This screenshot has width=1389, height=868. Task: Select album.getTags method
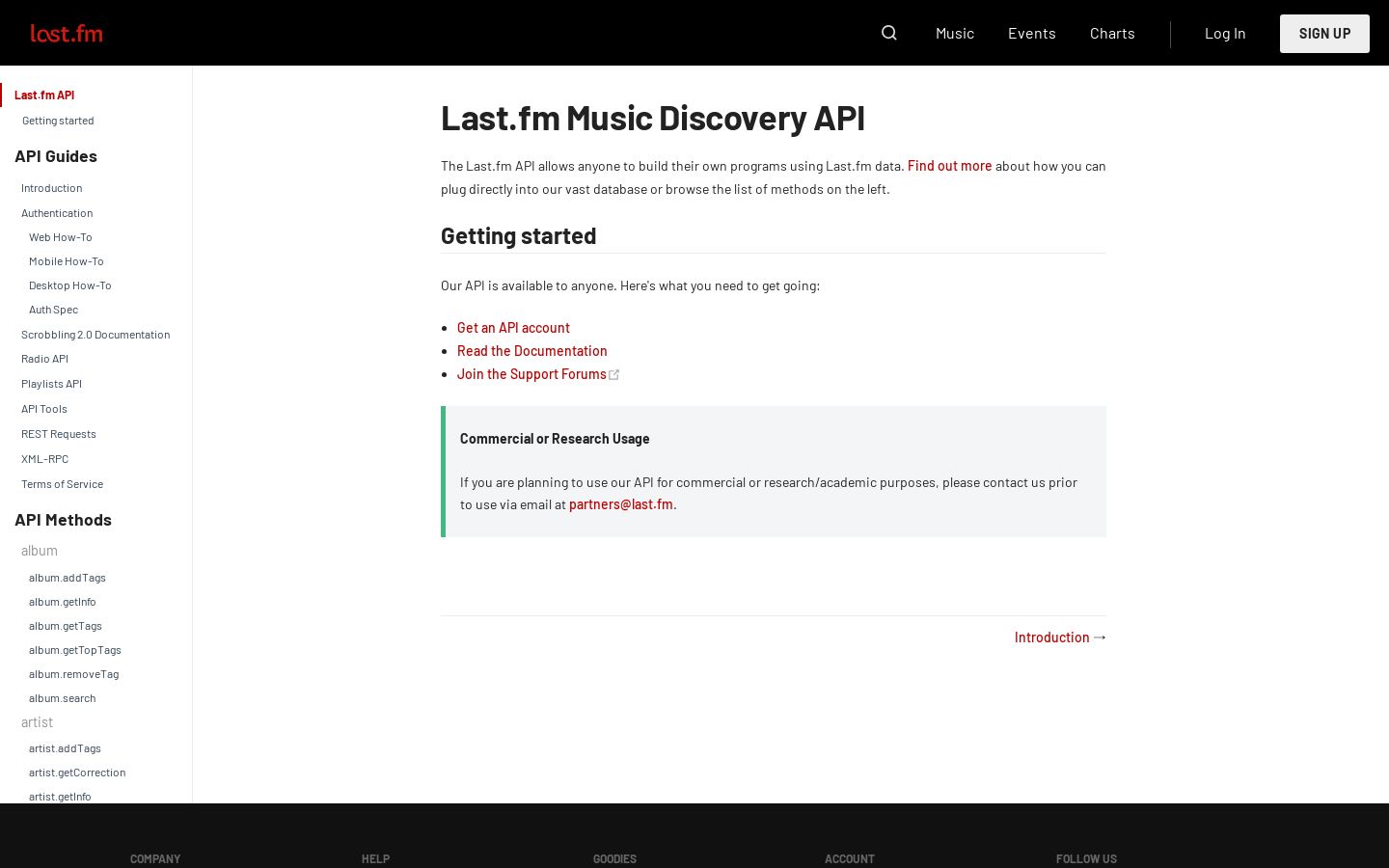coord(66,626)
